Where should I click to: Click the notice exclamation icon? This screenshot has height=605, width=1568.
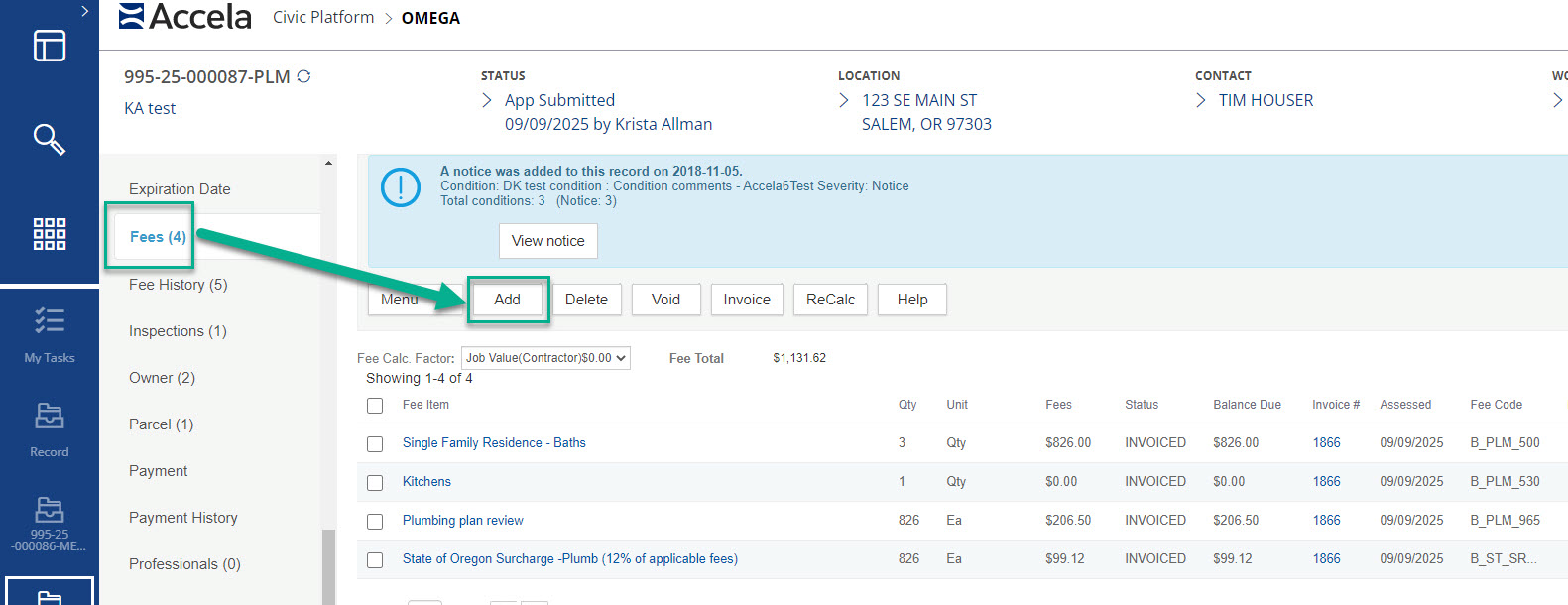(x=401, y=187)
